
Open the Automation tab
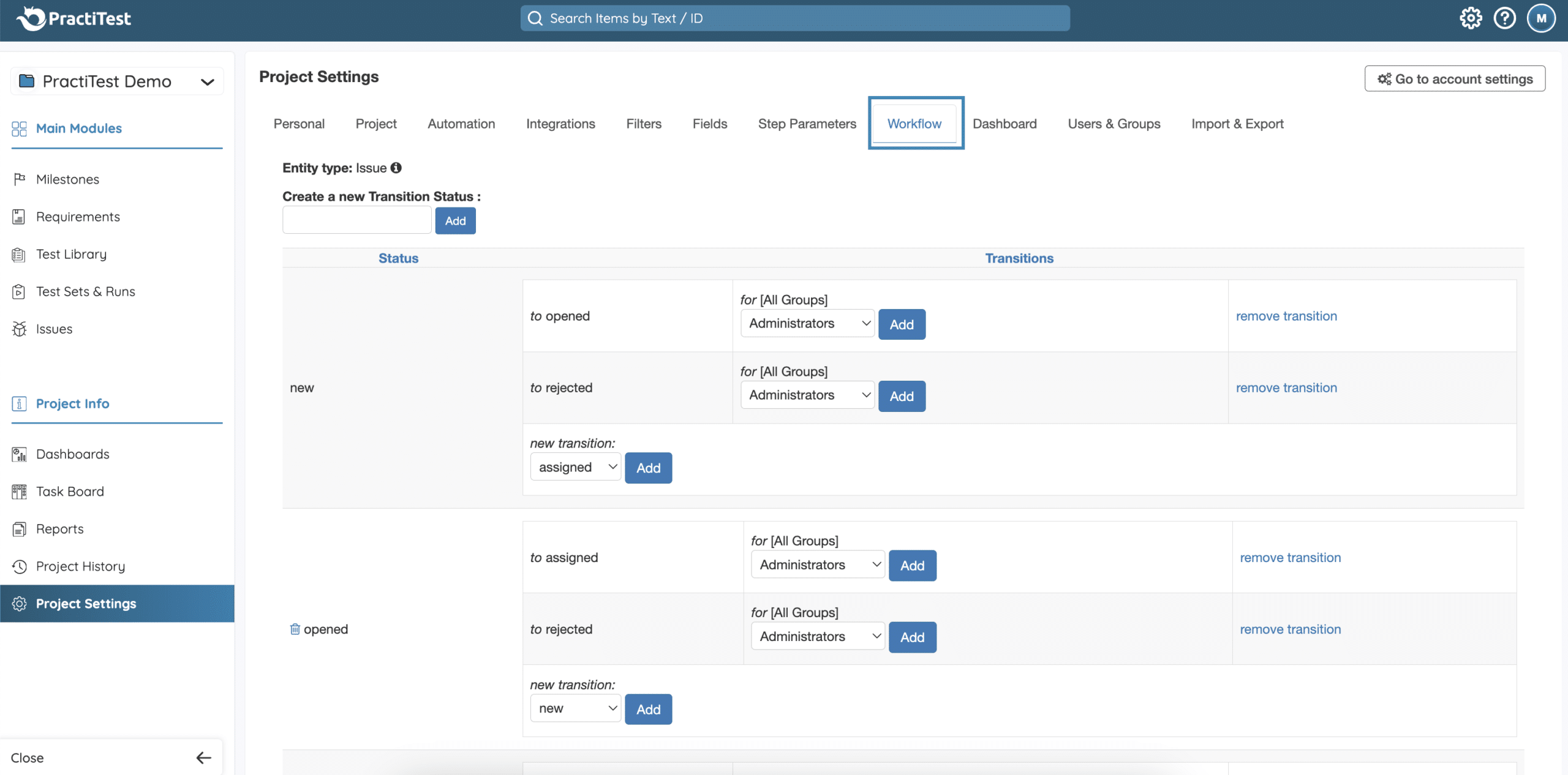tap(461, 124)
